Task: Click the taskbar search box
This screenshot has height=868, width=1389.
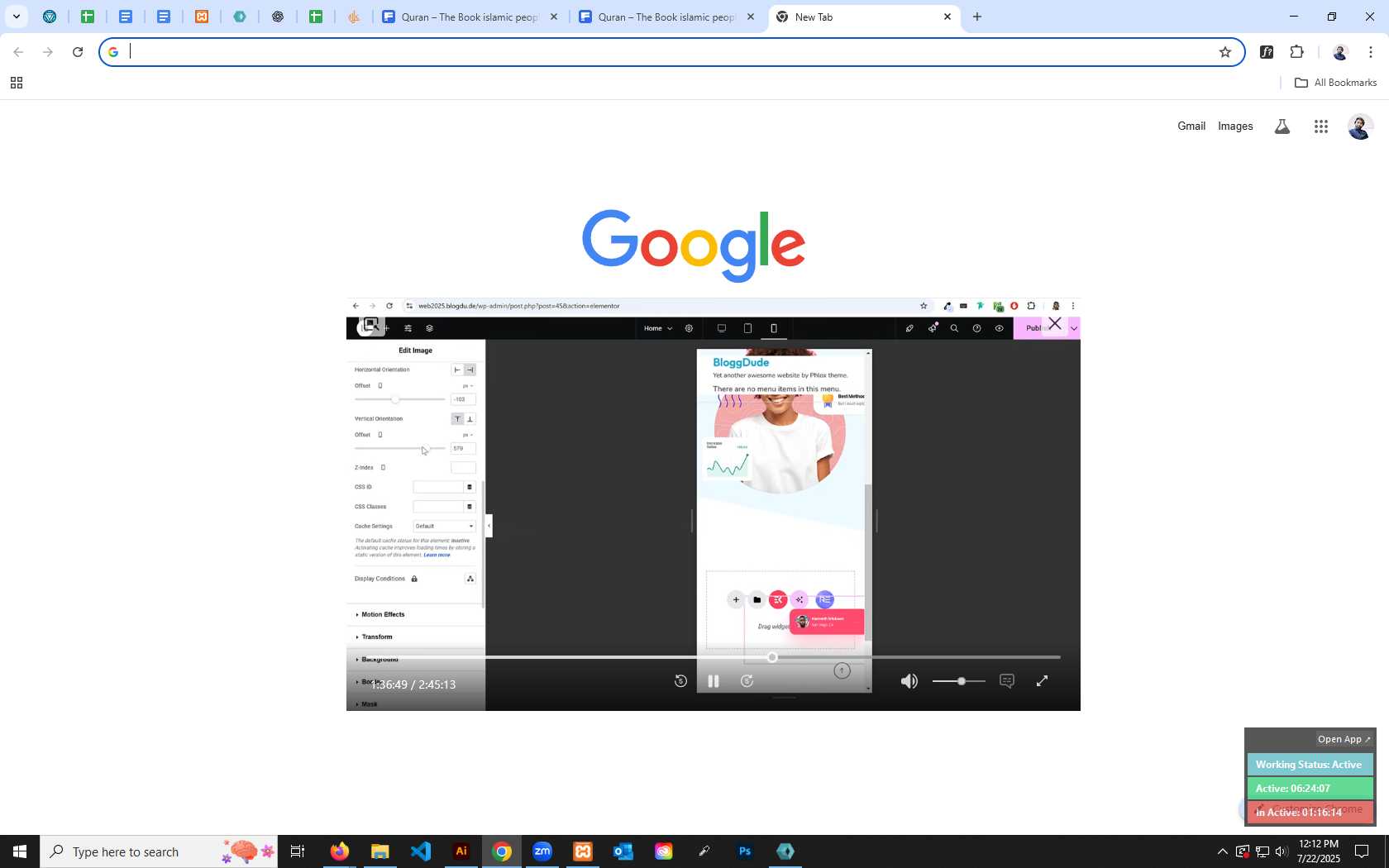Action: point(159,851)
